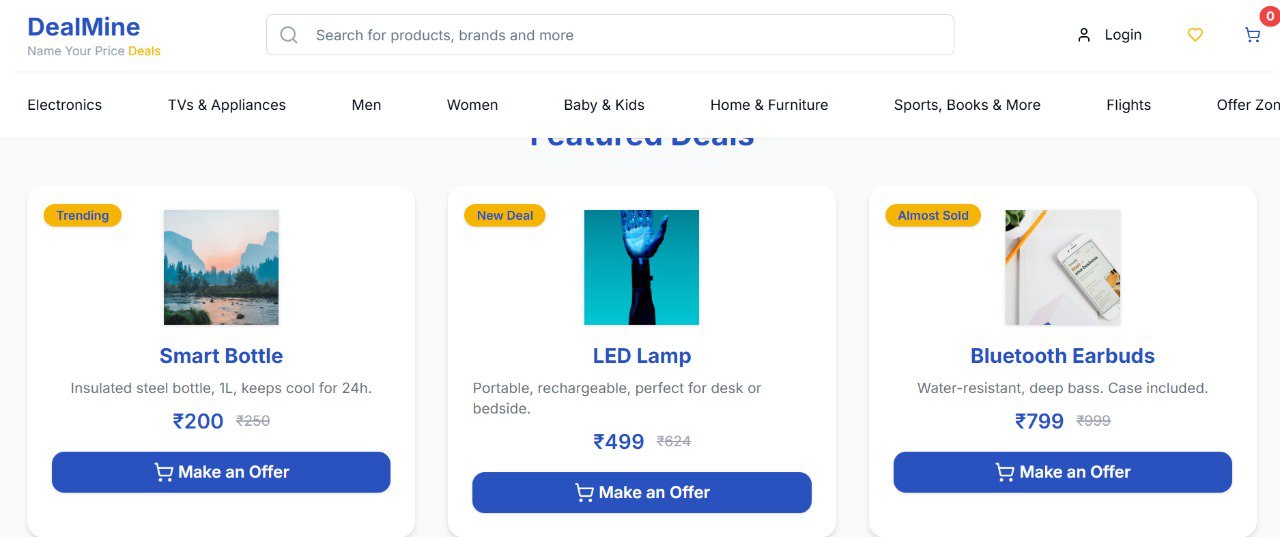Screen dimensions: 1280x537
Task: Go to the Flights menu item
Action: coord(1128,105)
